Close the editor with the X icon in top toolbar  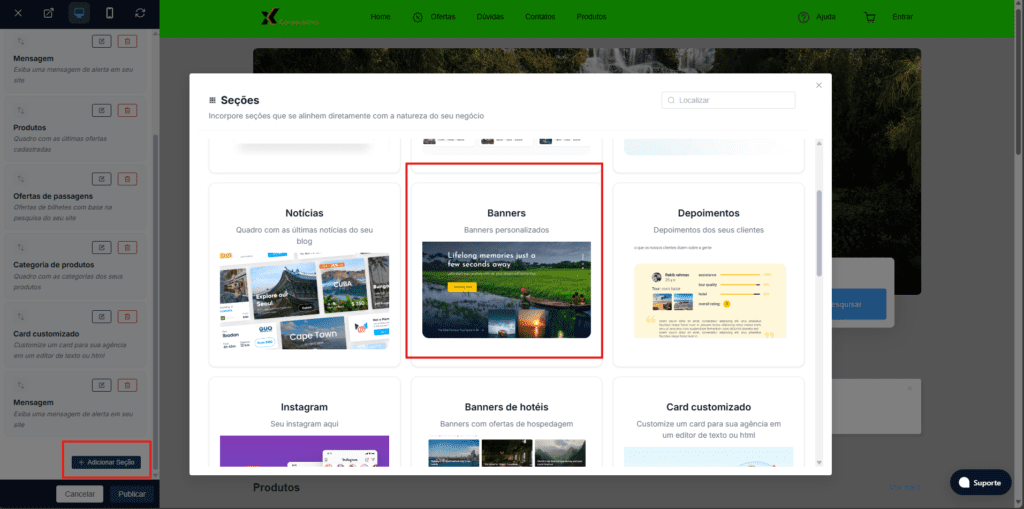tap(18, 13)
